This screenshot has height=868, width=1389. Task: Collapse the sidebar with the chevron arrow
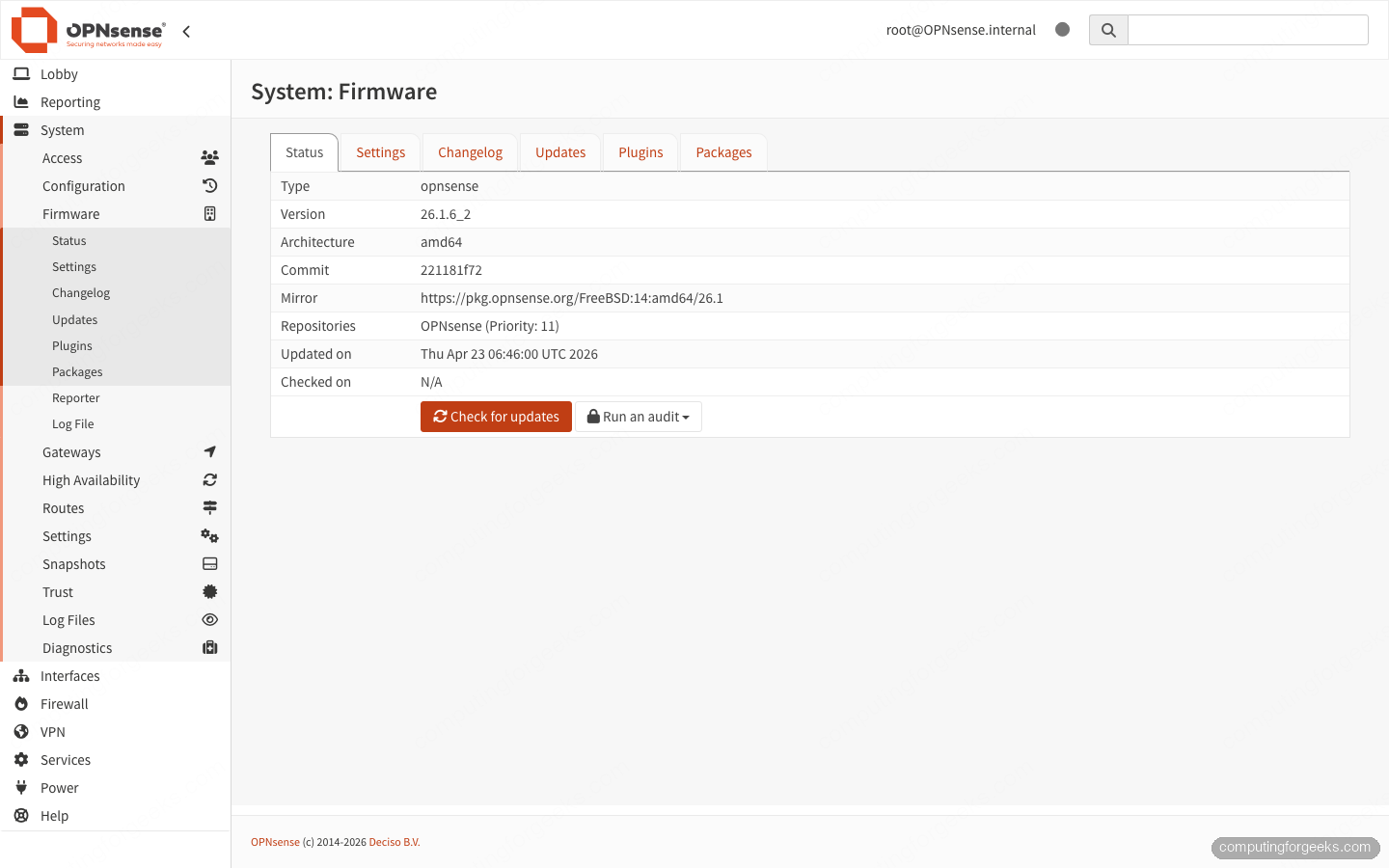click(x=186, y=31)
